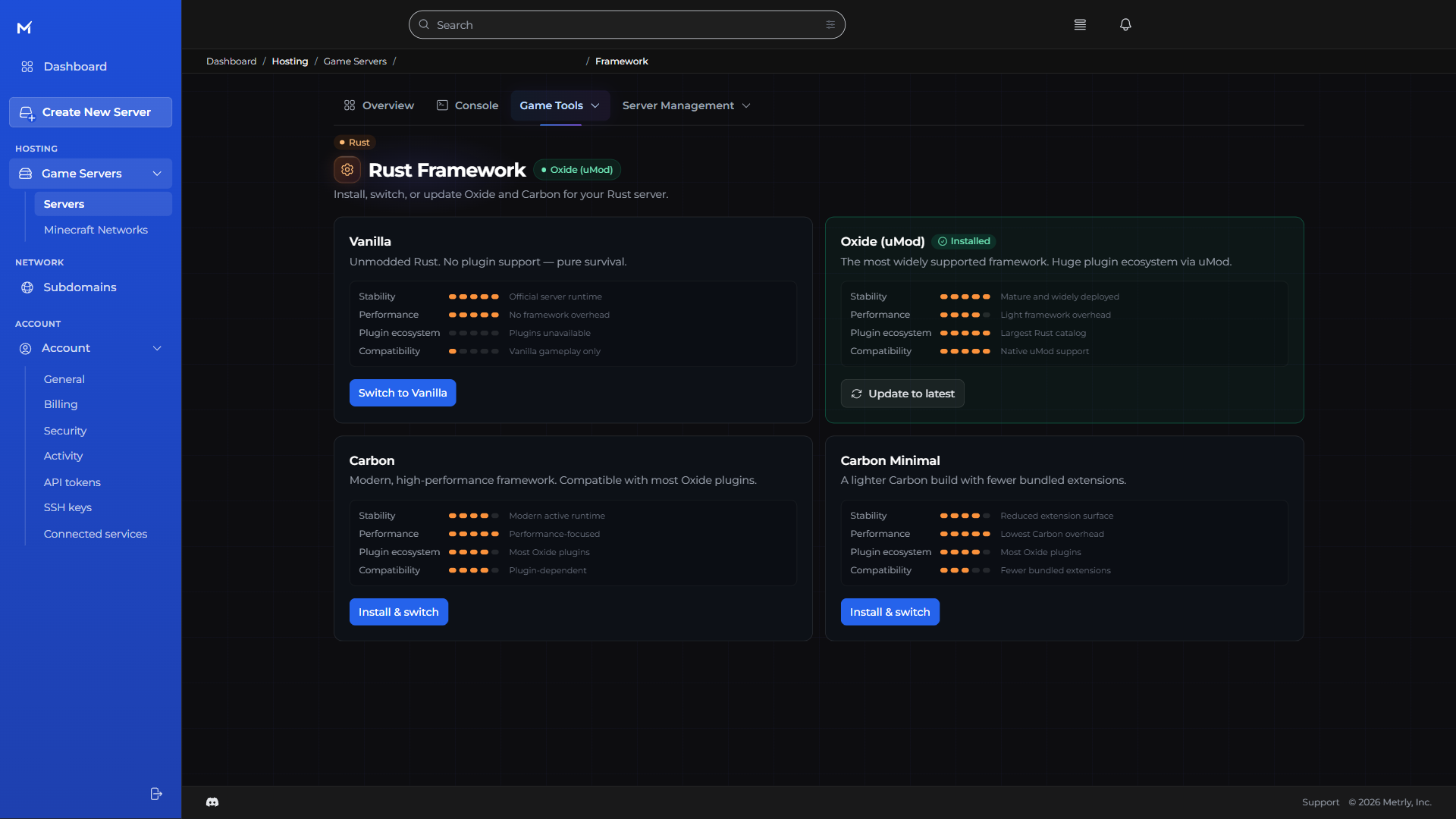Focus the Search input field
Screen dimensions: 1456x819
(x=627, y=25)
